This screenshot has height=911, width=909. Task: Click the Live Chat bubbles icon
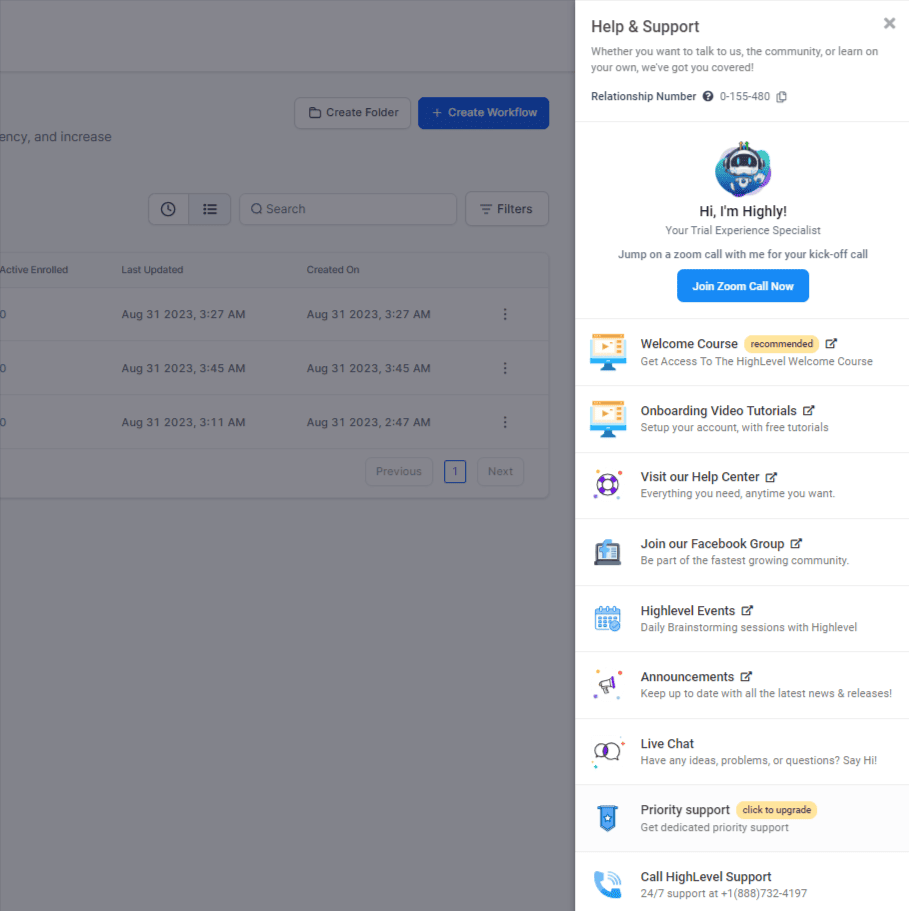(608, 751)
